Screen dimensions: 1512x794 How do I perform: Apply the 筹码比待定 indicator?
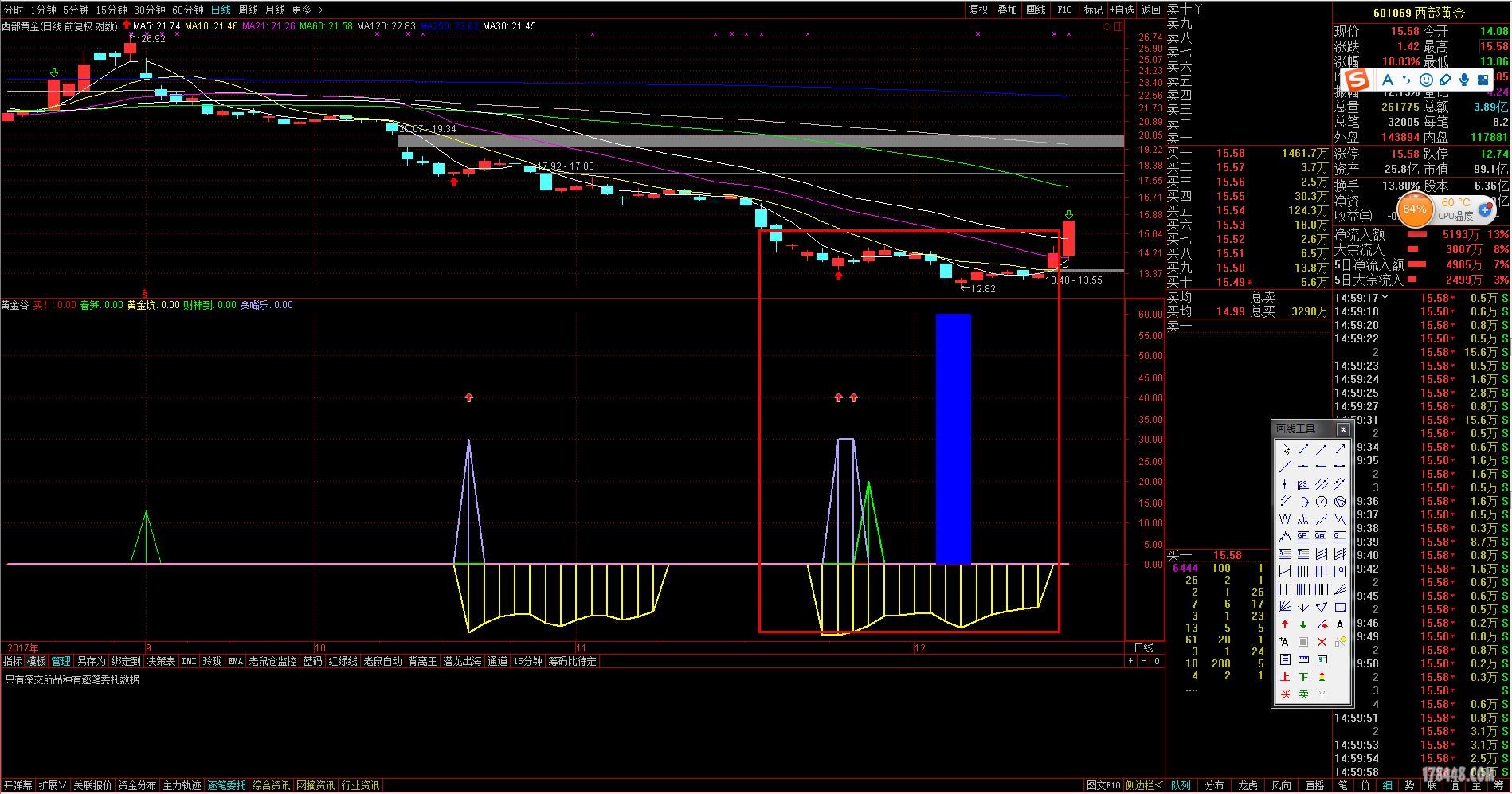[572, 661]
